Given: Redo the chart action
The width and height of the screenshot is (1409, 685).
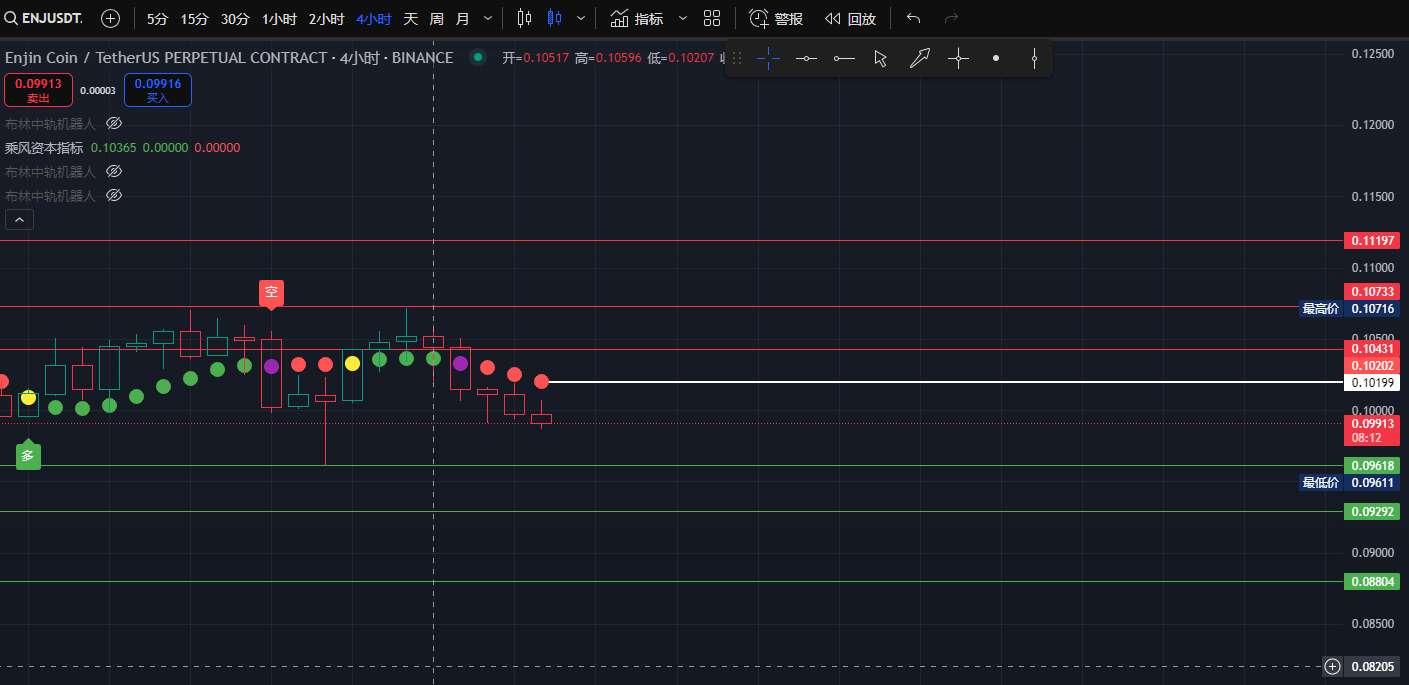Looking at the screenshot, I should pyautogui.click(x=951, y=18).
